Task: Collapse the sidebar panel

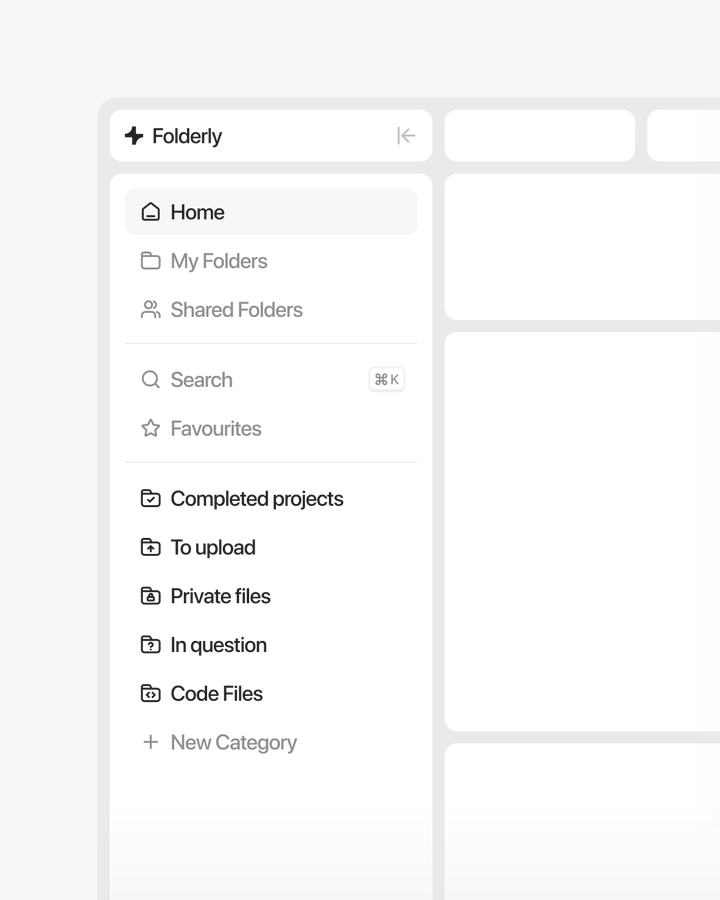Action: pyautogui.click(x=406, y=136)
